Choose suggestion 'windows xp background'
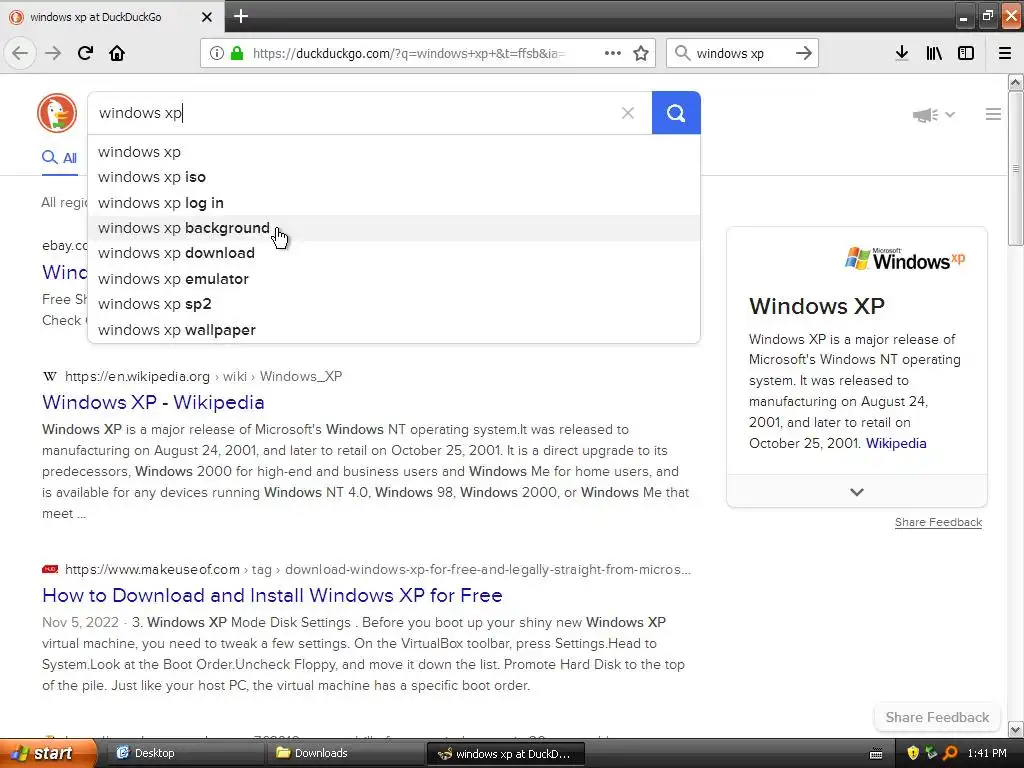Image resolution: width=1024 pixels, height=768 pixels. [394, 228]
